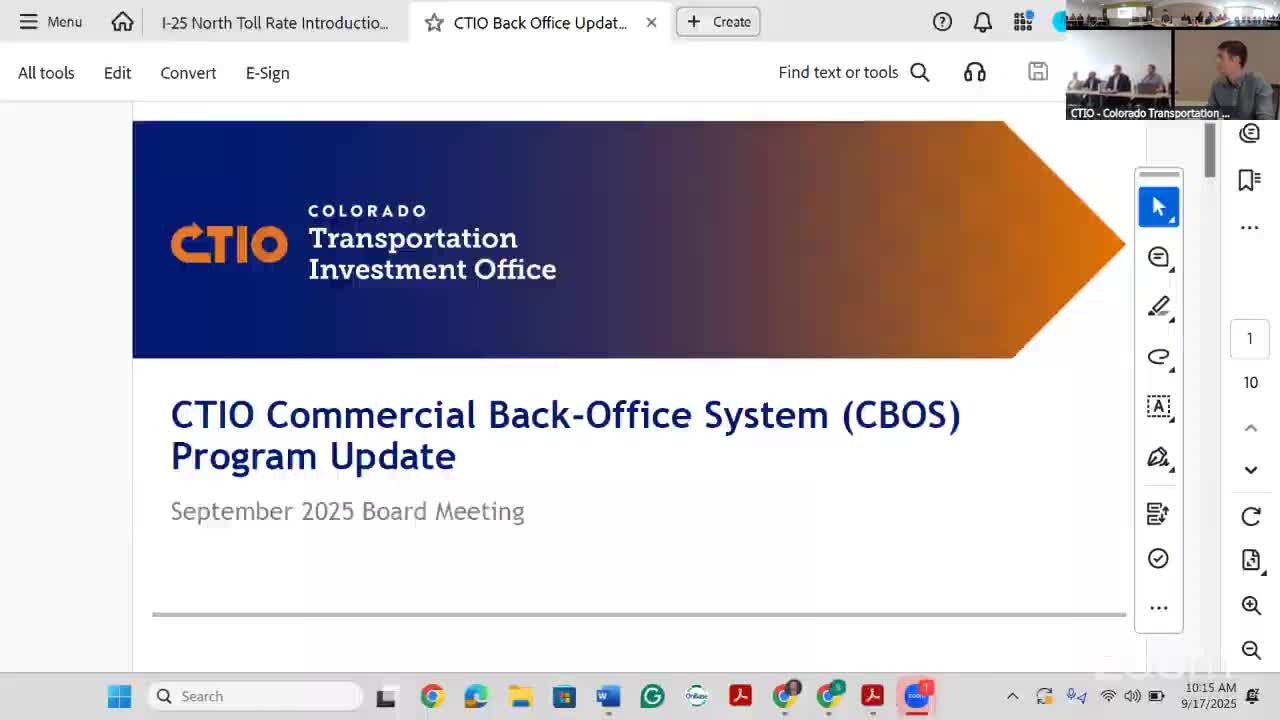Open right rail more options ellipsis
1280x720 pixels.
(1249, 228)
